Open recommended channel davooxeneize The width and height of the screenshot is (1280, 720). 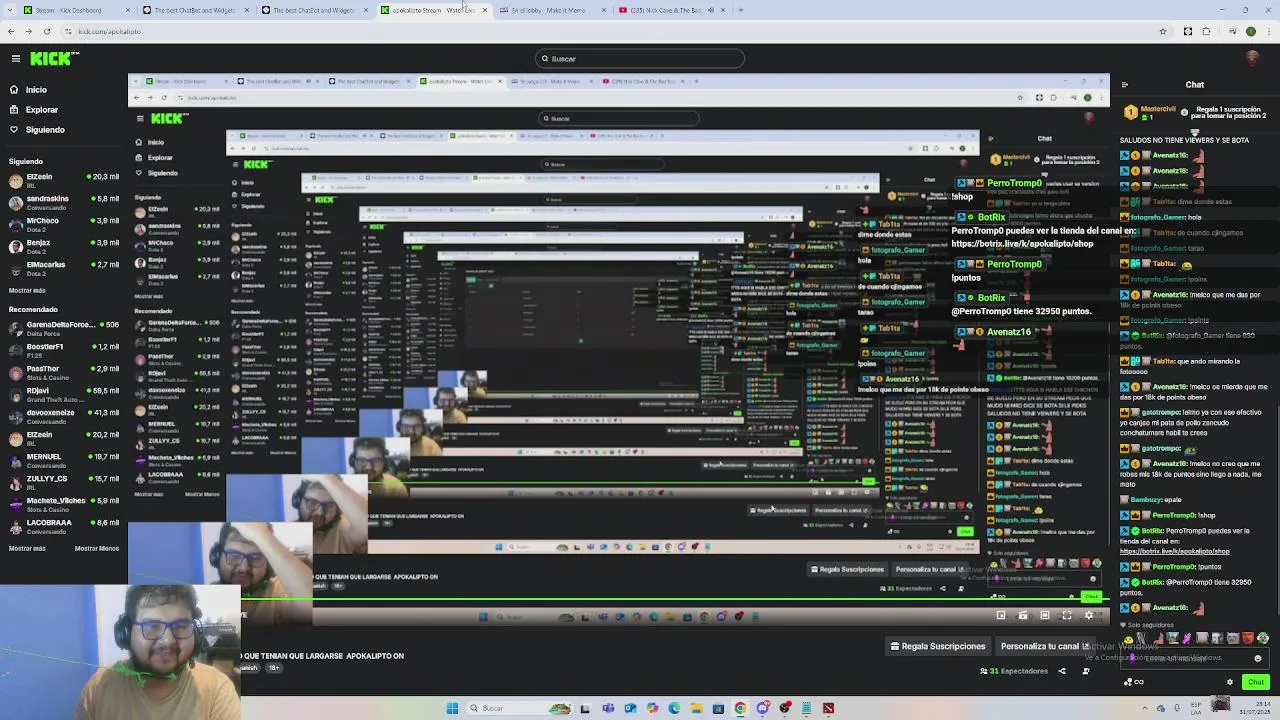63,416
